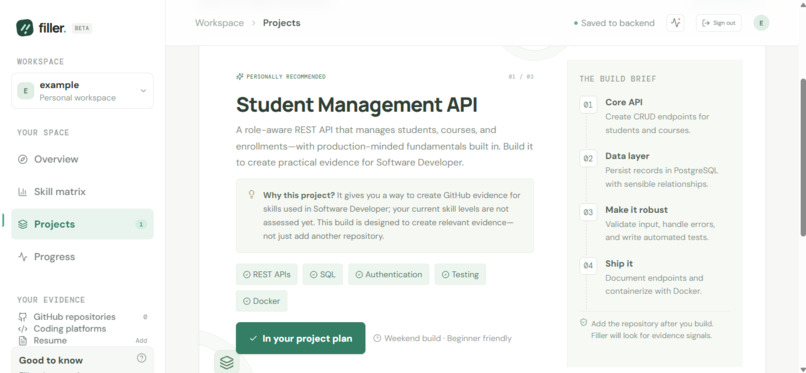806x373 pixels.
Task: Click the Projects count badge 1
Action: pyautogui.click(x=141, y=224)
